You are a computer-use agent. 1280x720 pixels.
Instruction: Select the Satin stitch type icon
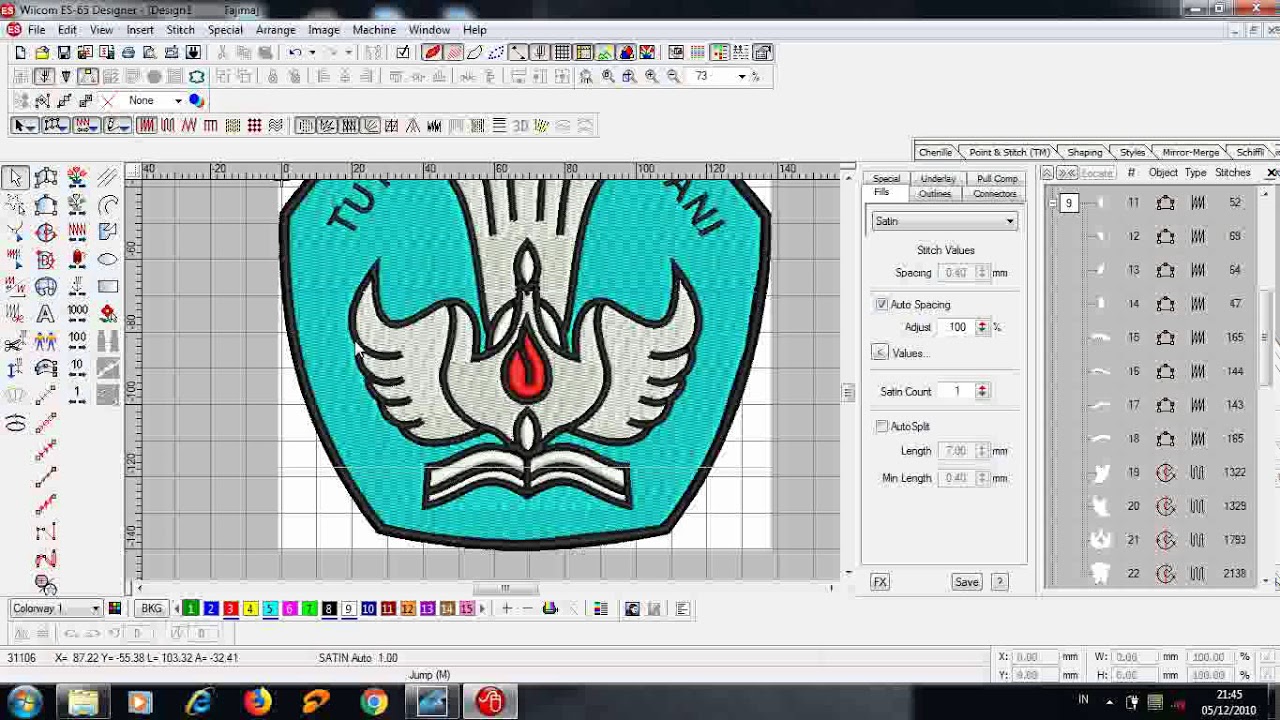tap(146, 125)
